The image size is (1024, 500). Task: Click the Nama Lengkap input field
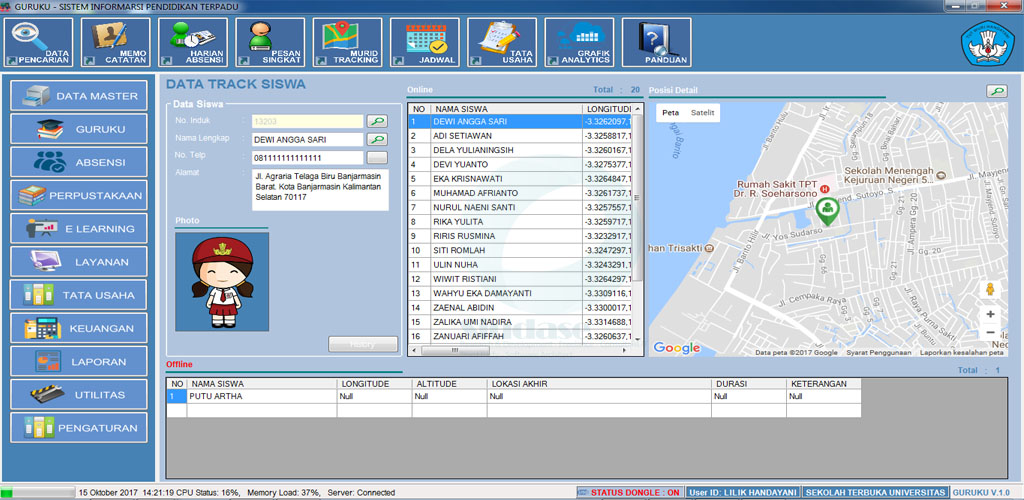click(307, 140)
